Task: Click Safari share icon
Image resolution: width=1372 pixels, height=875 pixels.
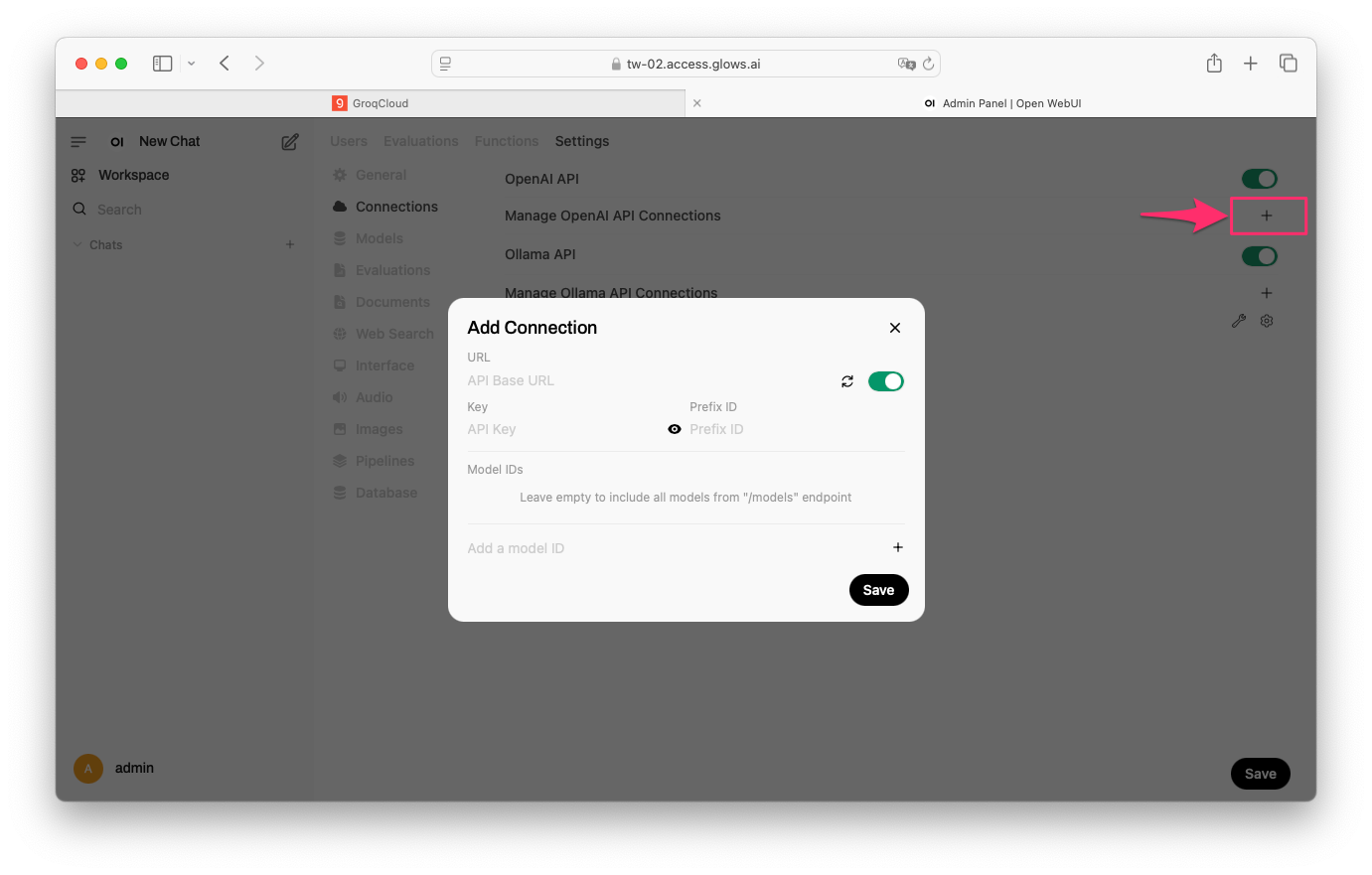Action: 1214,64
